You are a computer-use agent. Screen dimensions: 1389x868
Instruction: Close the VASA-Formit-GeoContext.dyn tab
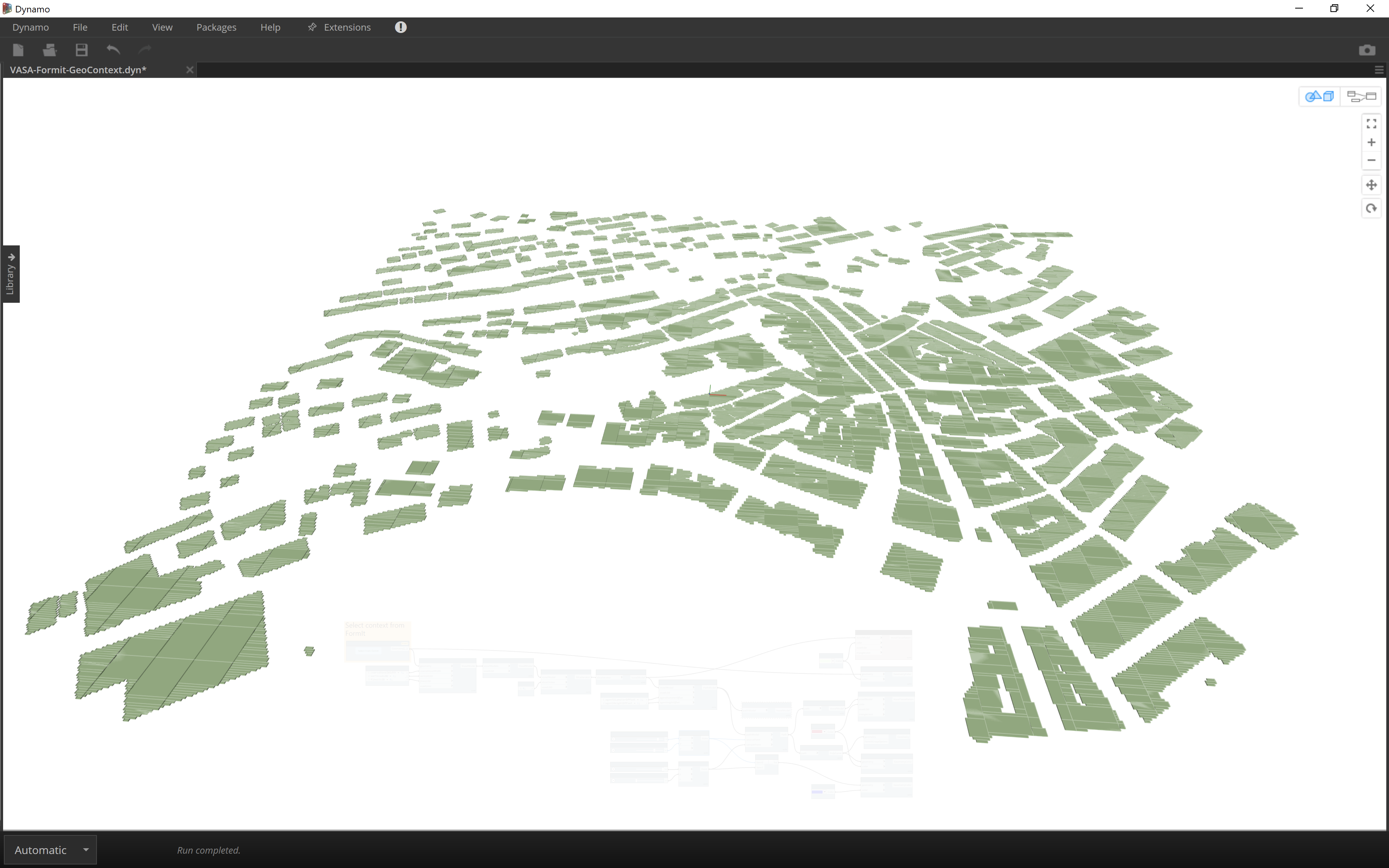(190, 70)
